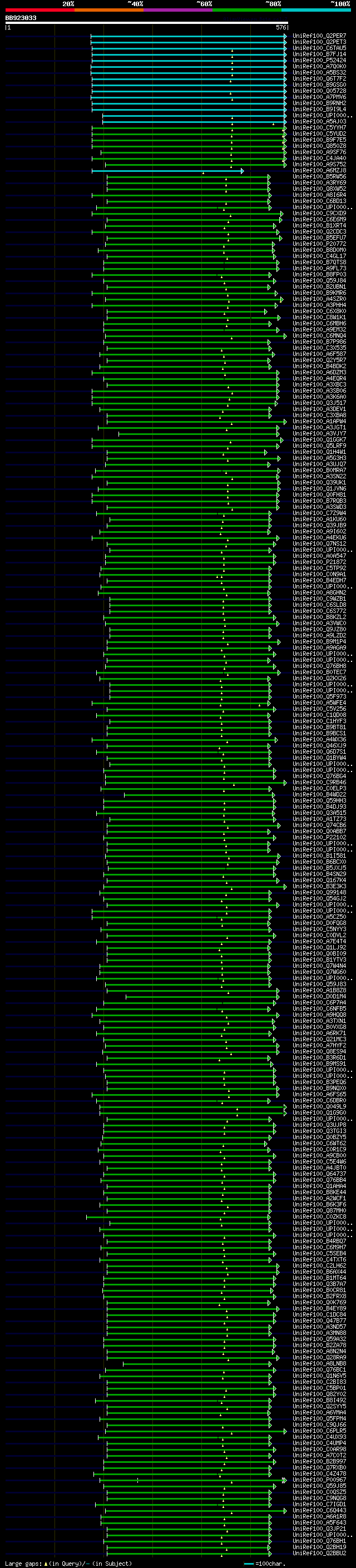Select the UniRef100_A7PMV6 label

(x=319, y=97)
